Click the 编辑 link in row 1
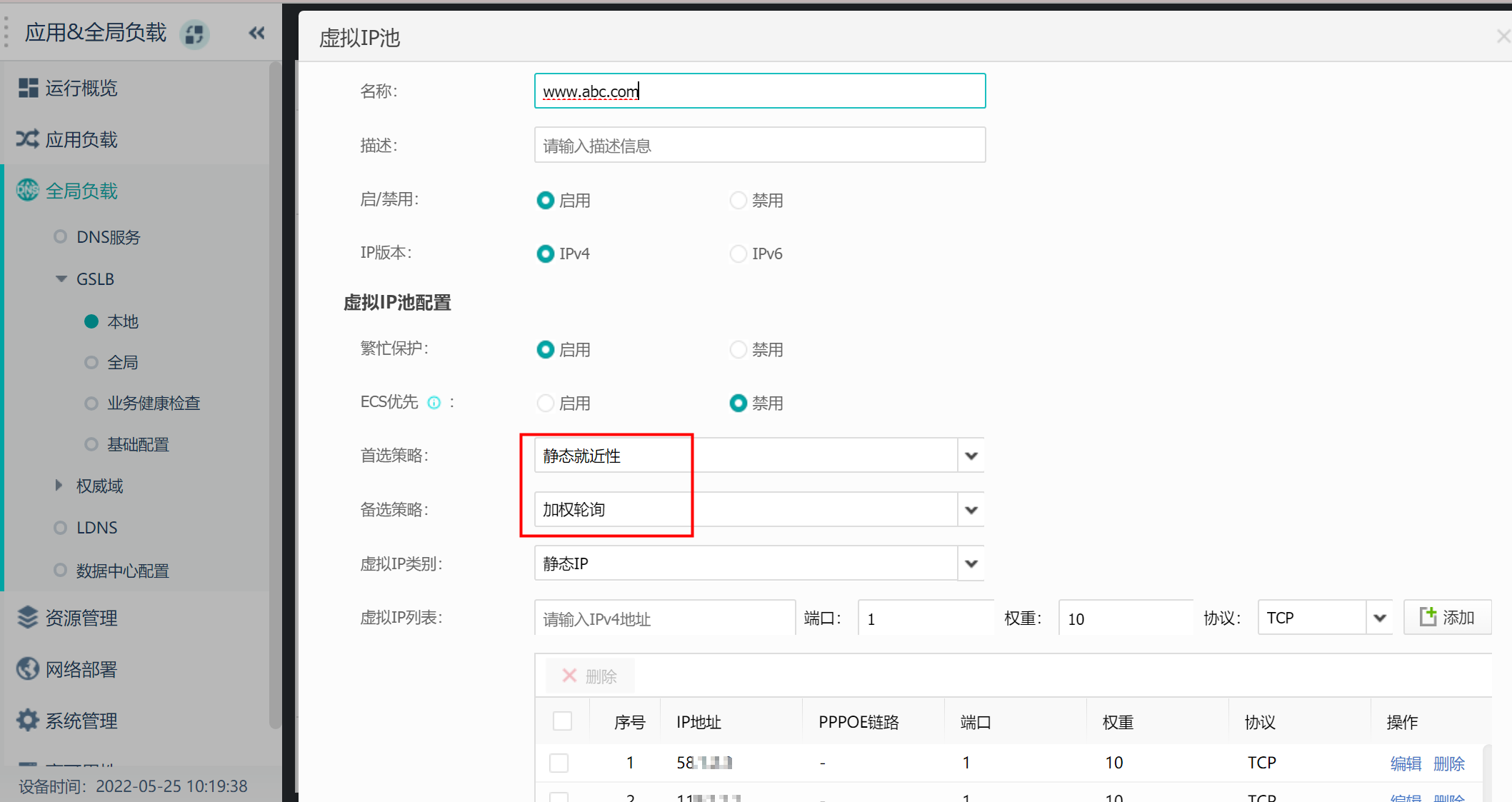 click(1406, 763)
